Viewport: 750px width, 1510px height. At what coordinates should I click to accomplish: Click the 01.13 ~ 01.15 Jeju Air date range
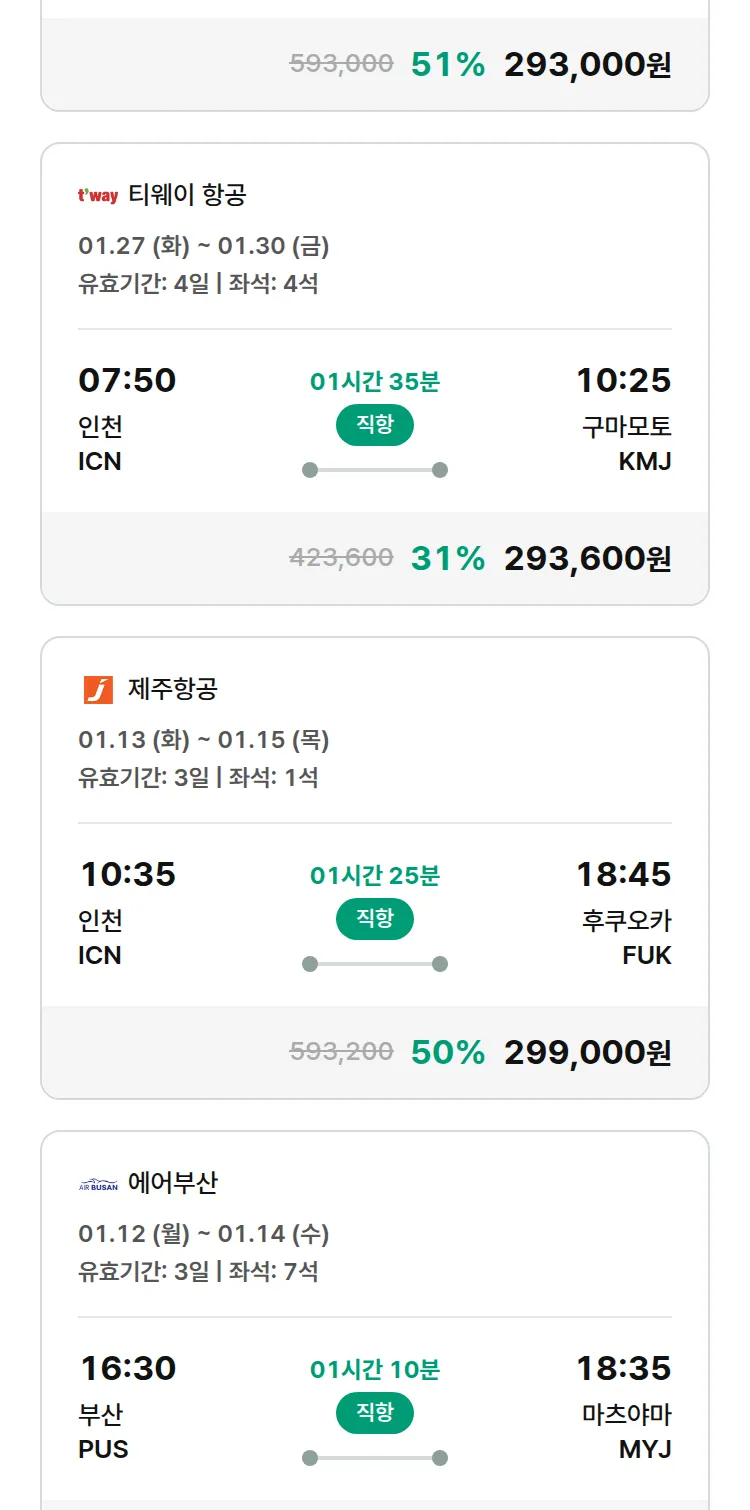[x=204, y=740]
